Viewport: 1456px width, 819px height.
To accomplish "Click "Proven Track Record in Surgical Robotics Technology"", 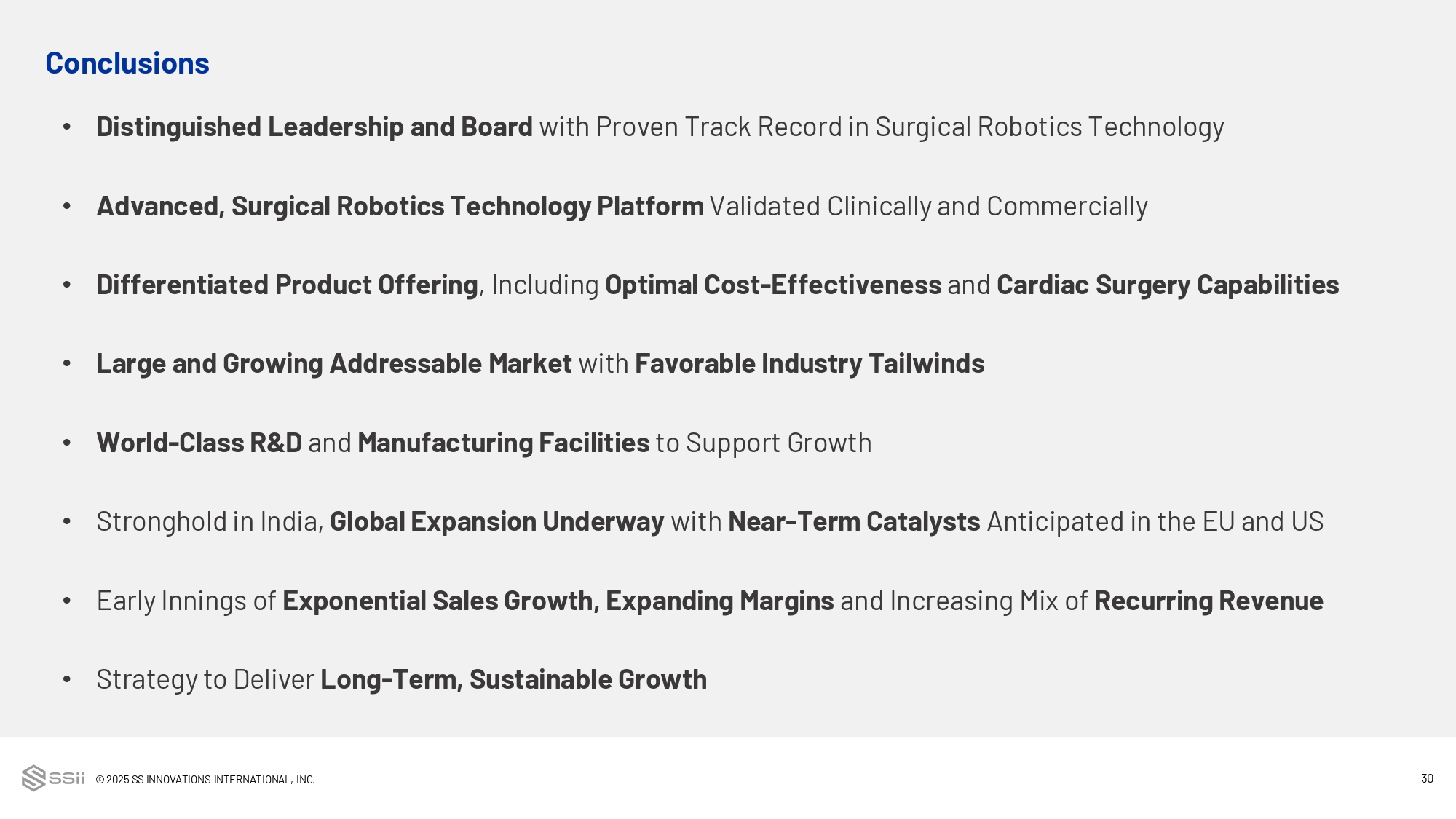I will [x=909, y=127].
